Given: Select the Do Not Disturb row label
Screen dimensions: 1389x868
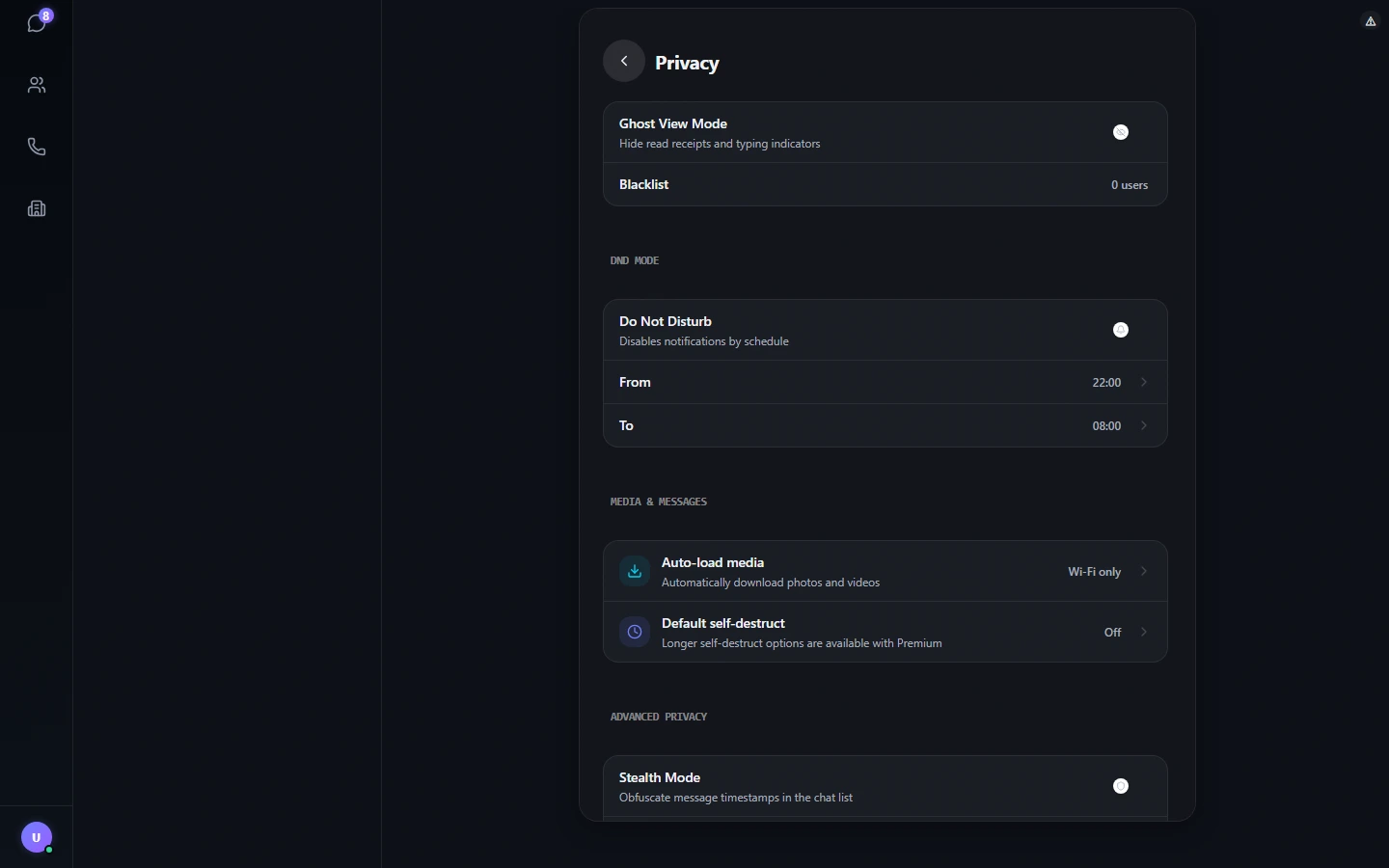Looking at the screenshot, I should [666, 321].
